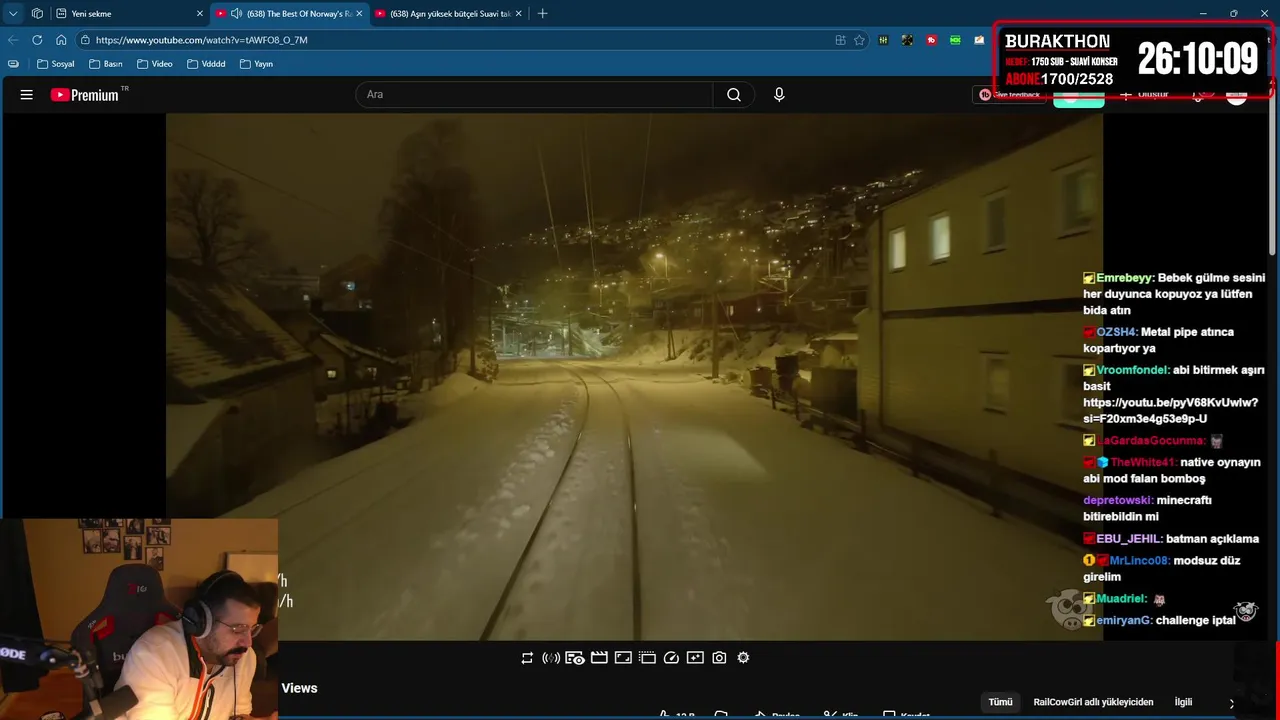Open the browser workspaces icon
This screenshot has height=720, width=1280.
click(x=37, y=14)
